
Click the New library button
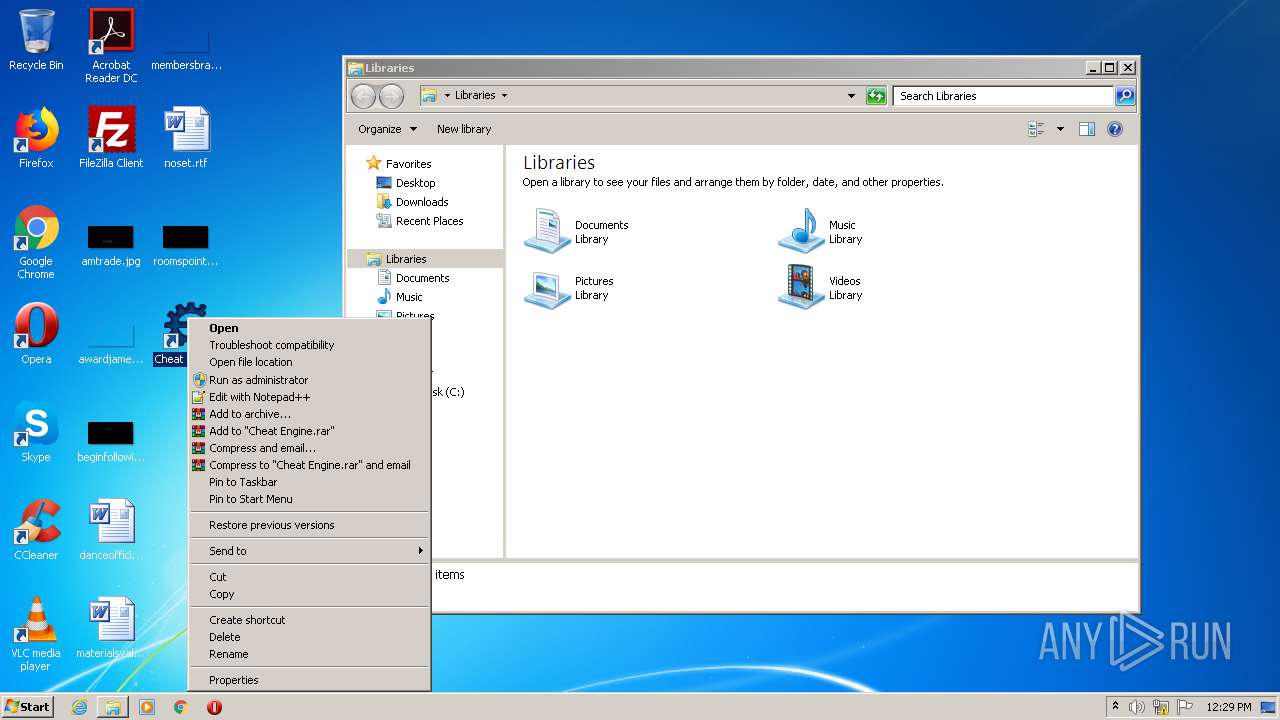(x=464, y=129)
